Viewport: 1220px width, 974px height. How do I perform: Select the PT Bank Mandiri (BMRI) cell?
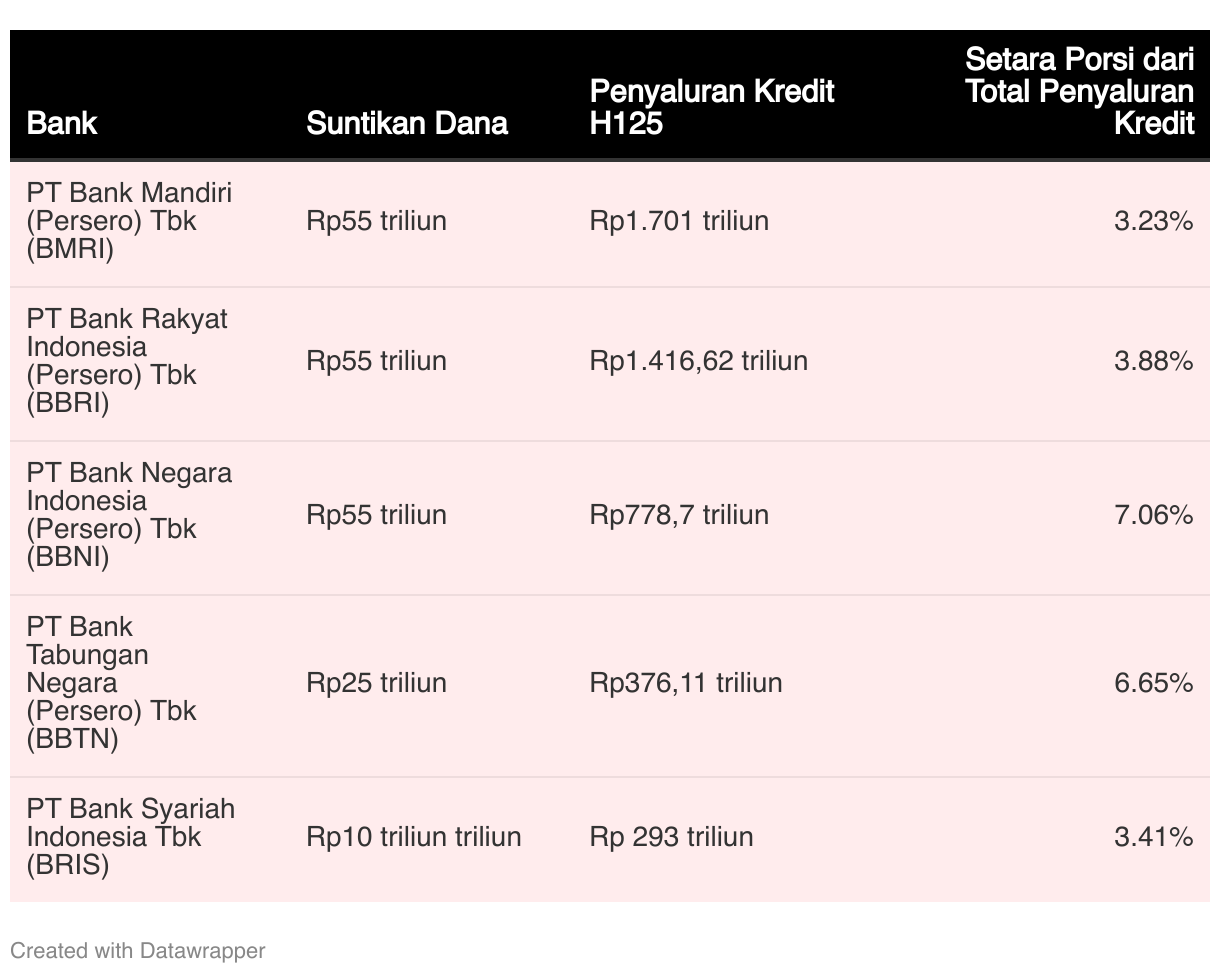[x=129, y=221]
